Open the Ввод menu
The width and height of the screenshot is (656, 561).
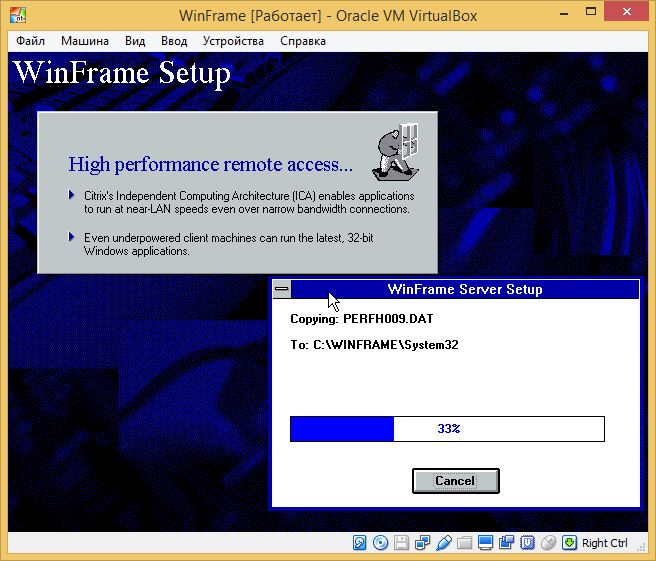pos(174,41)
